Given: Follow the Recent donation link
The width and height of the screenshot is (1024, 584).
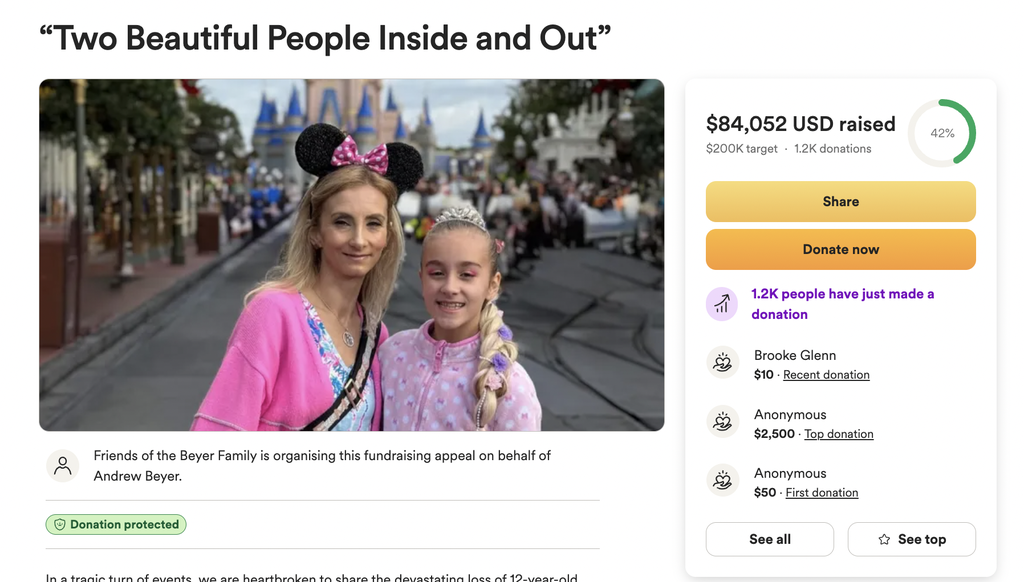Looking at the screenshot, I should [826, 375].
